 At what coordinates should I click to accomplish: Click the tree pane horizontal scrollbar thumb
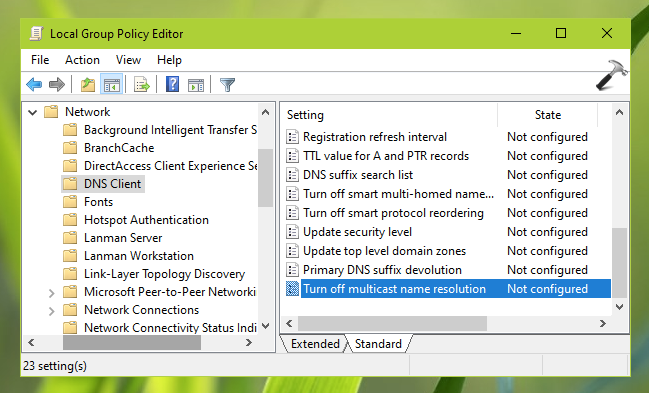click(x=132, y=342)
